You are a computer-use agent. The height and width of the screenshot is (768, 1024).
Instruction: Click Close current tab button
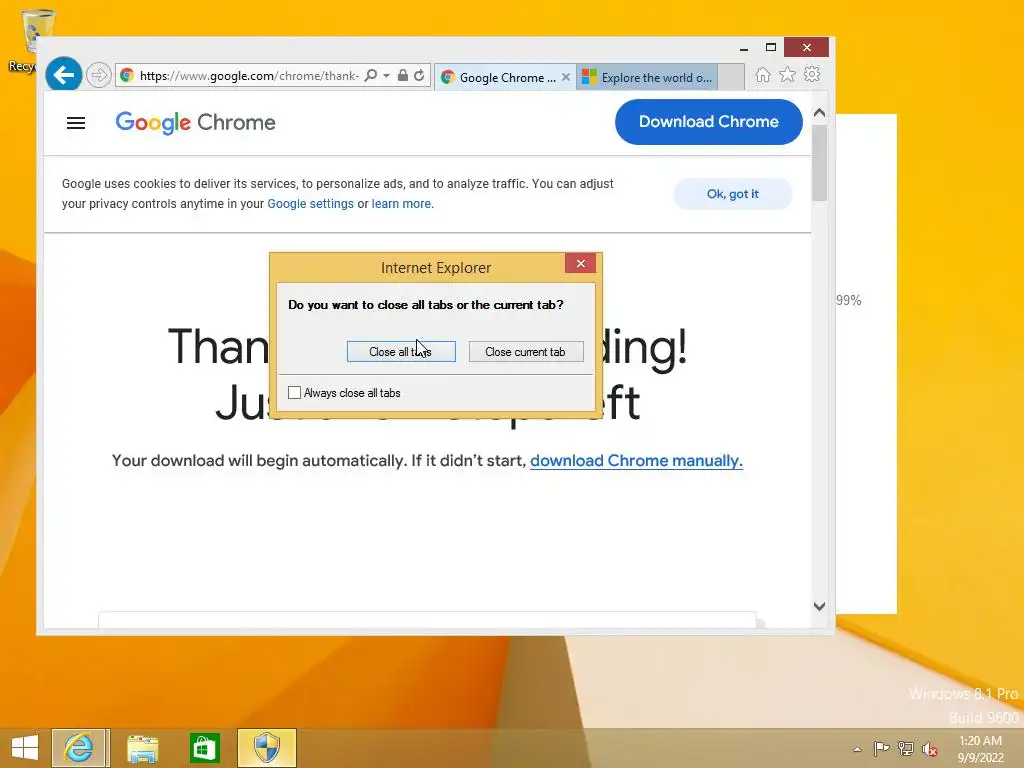[x=525, y=351]
